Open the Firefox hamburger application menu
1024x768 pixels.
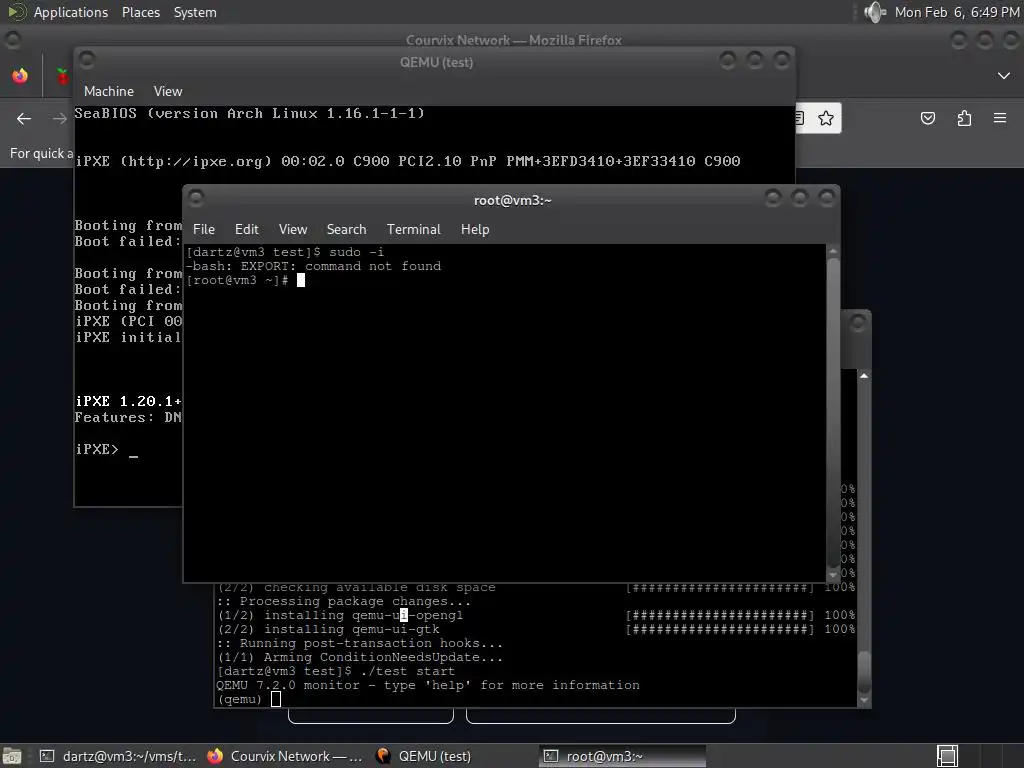pos(1000,118)
